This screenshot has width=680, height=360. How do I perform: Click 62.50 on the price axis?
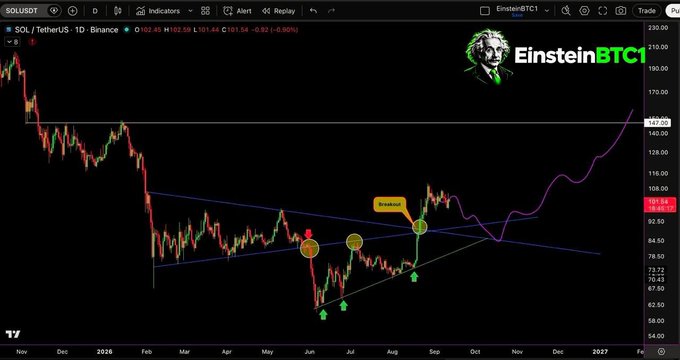click(x=656, y=305)
